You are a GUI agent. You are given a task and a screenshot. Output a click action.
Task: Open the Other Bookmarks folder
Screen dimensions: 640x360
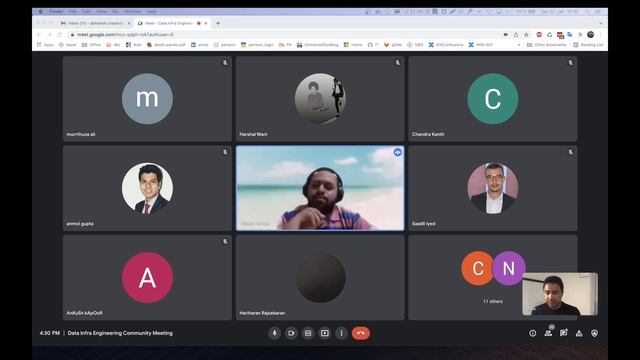547,45
